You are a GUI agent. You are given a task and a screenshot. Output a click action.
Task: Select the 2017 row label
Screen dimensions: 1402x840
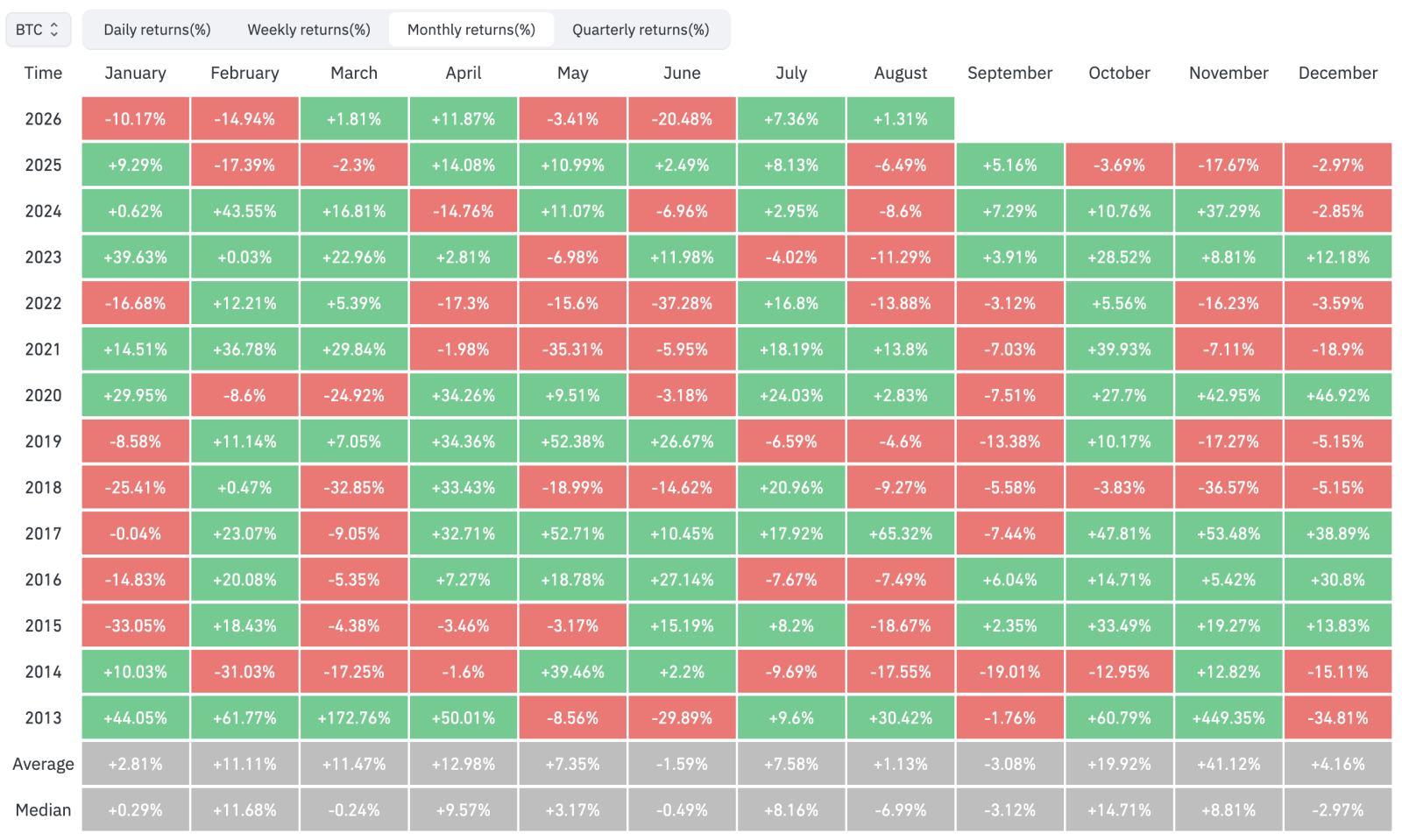43,533
